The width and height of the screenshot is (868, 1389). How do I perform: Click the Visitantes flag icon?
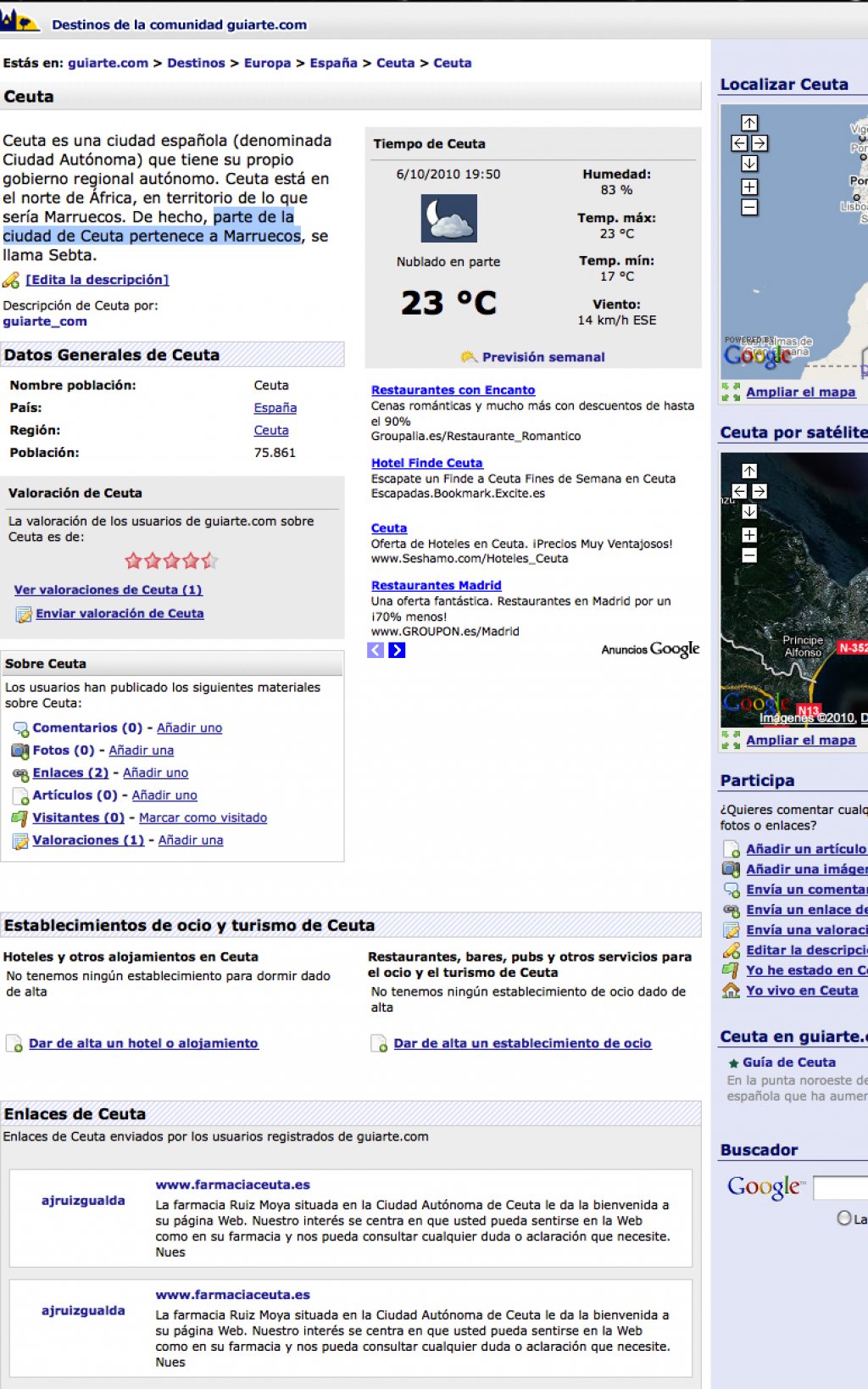19,818
